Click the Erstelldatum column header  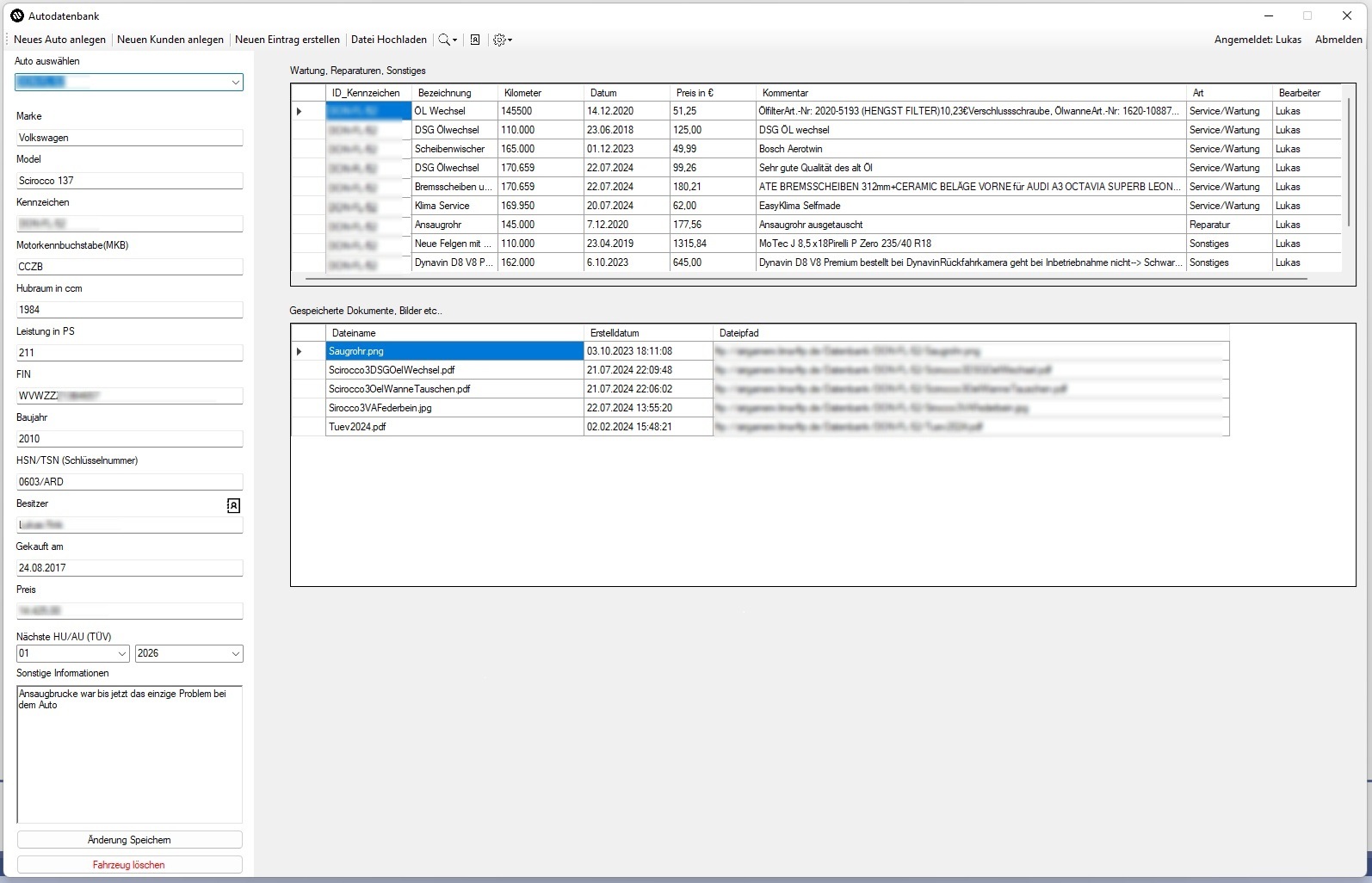coord(648,333)
